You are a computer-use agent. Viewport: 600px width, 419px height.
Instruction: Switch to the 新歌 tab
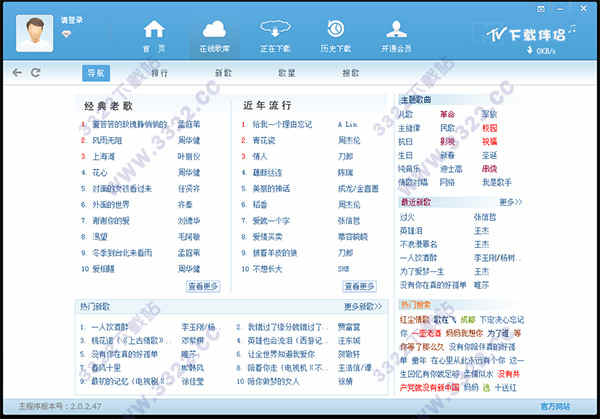pyautogui.click(x=223, y=73)
